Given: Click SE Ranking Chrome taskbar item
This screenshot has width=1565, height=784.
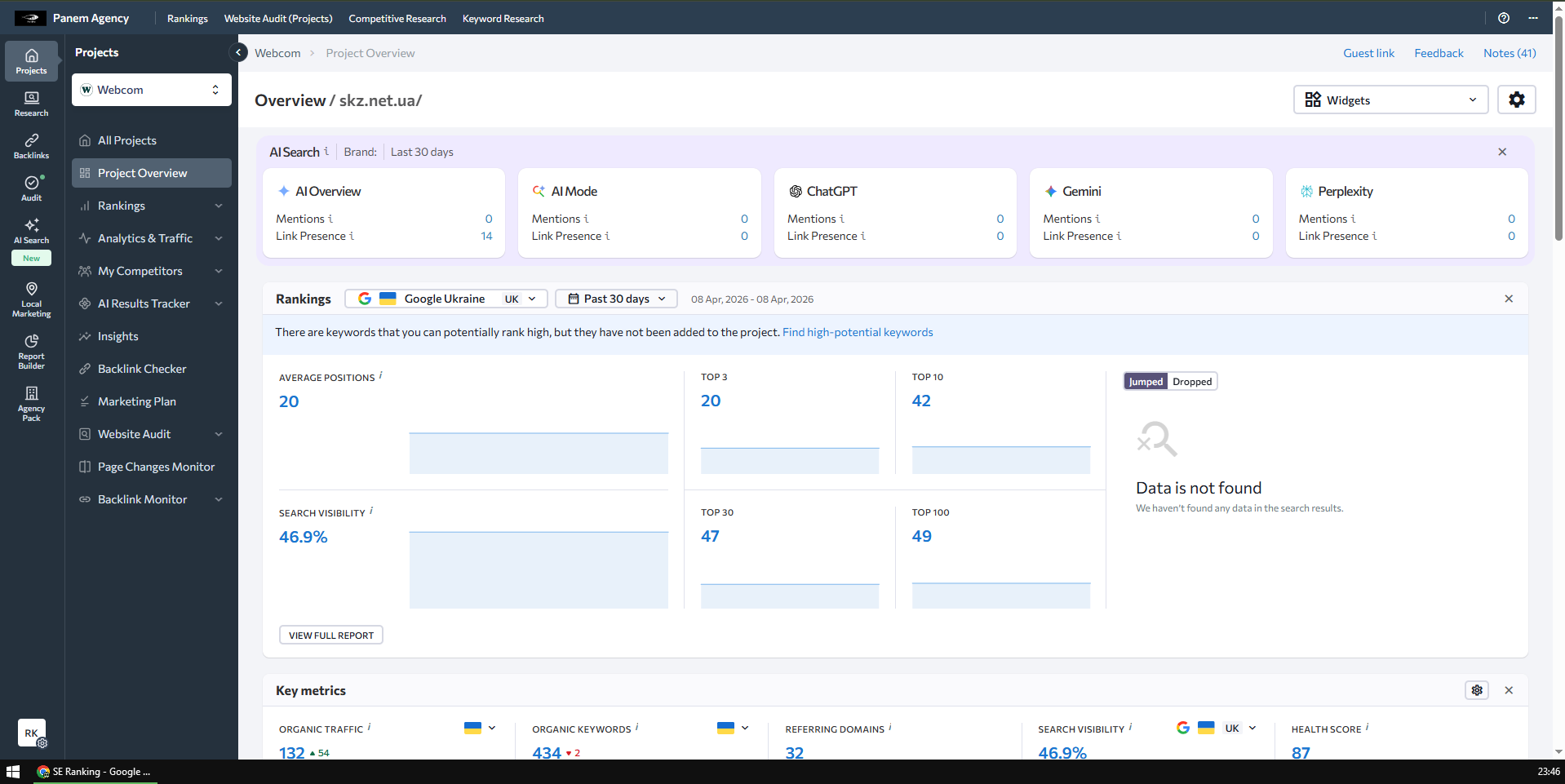Looking at the screenshot, I should coord(95,772).
